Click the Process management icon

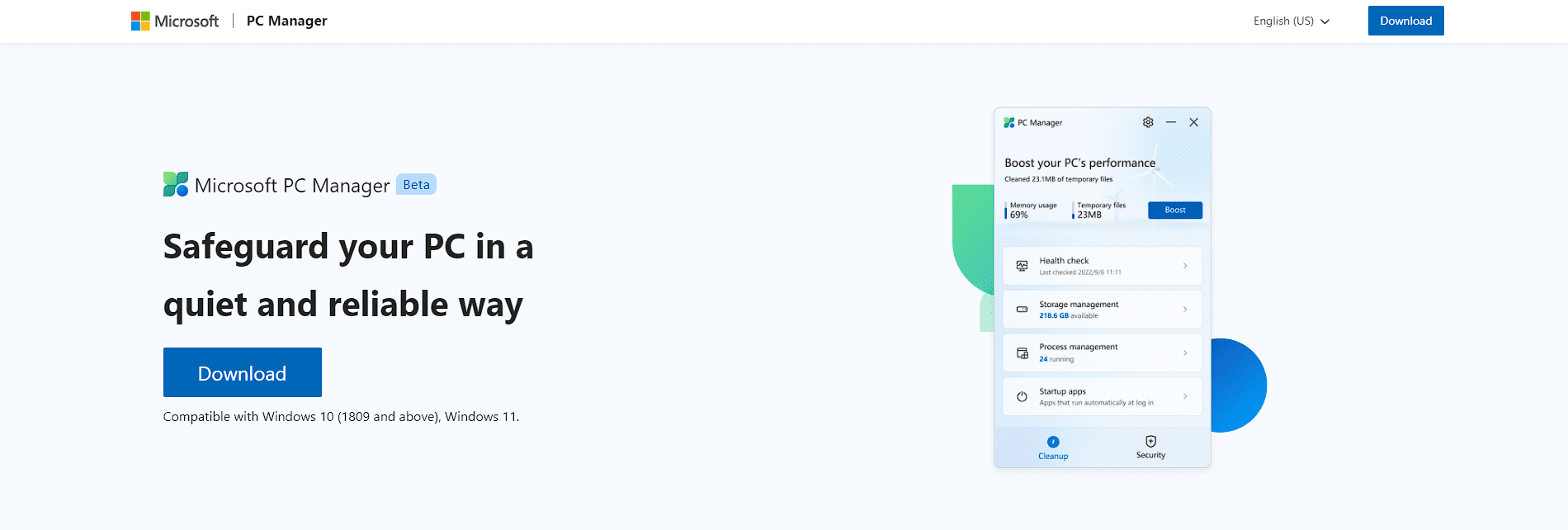pyautogui.click(x=1022, y=353)
